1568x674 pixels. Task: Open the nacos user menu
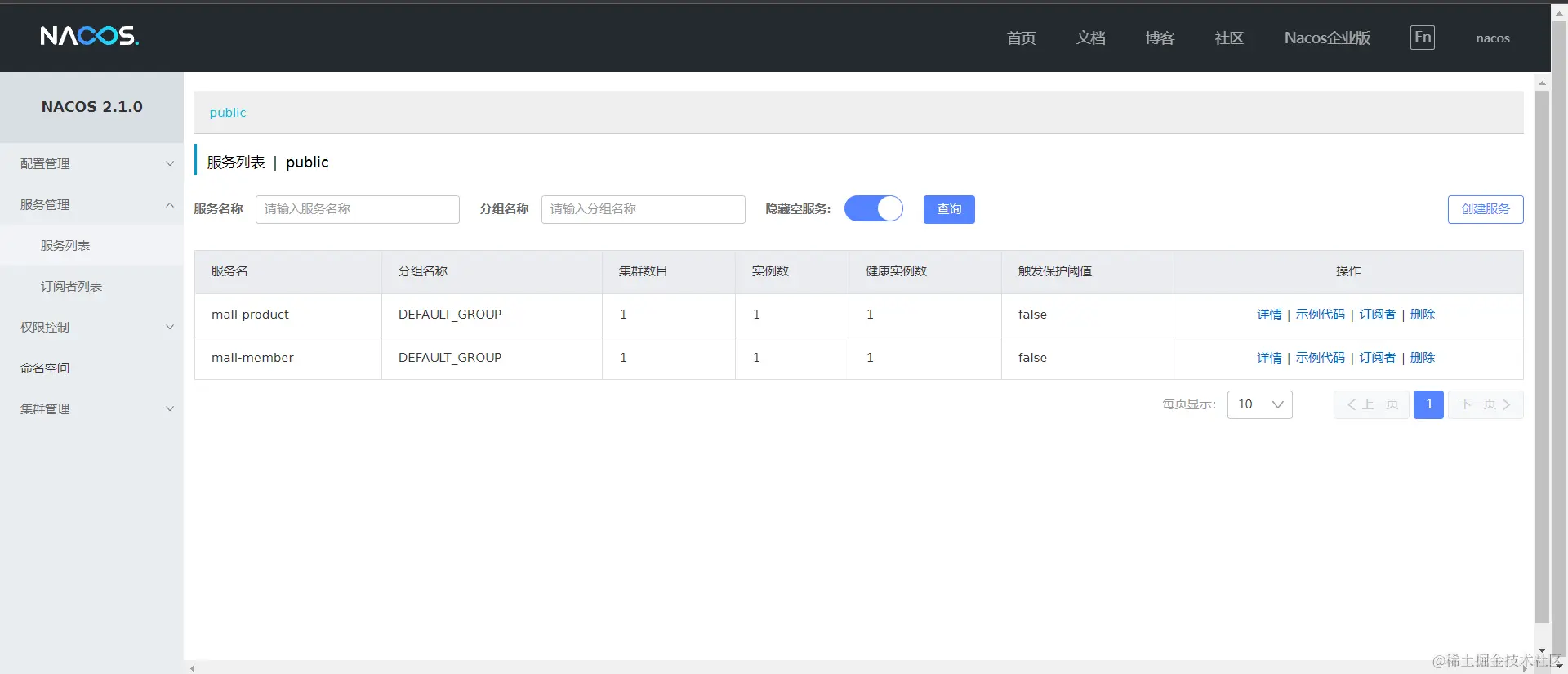[1493, 38]
